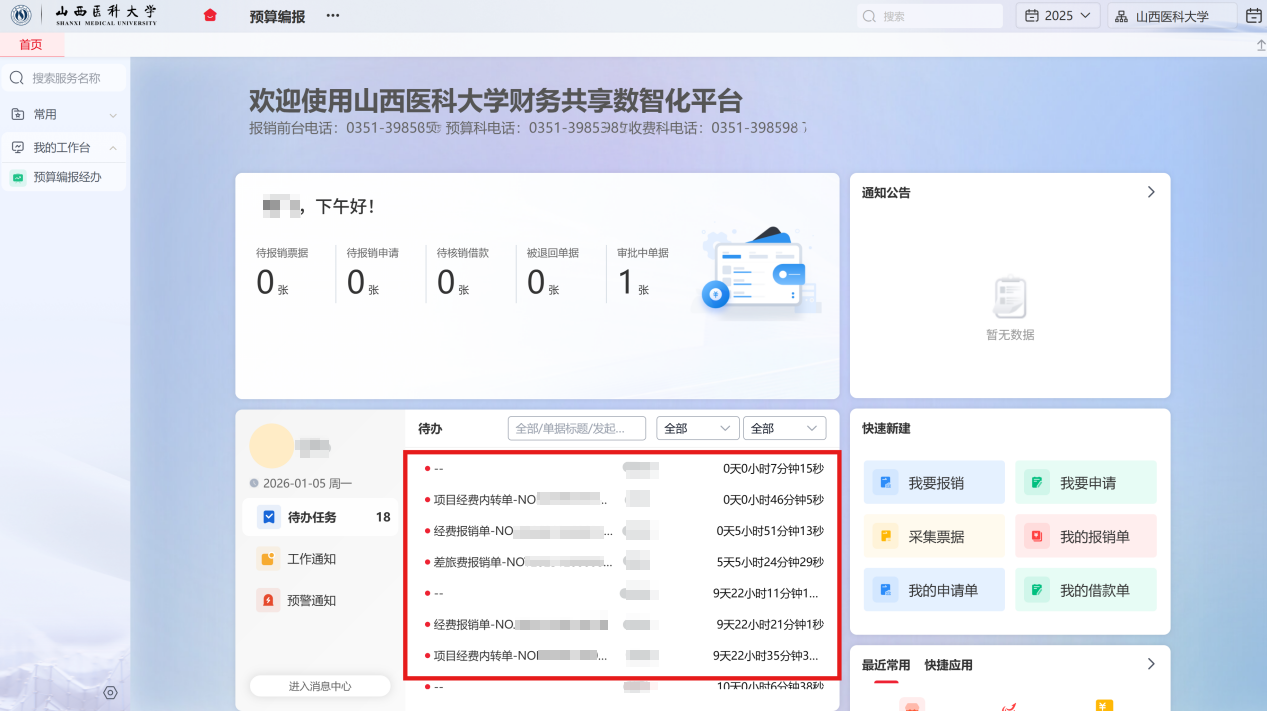This screenshot has width=1267, height=711.
Task: Expand the 常用 sidebar section
Action: click(x=113, y=115)
